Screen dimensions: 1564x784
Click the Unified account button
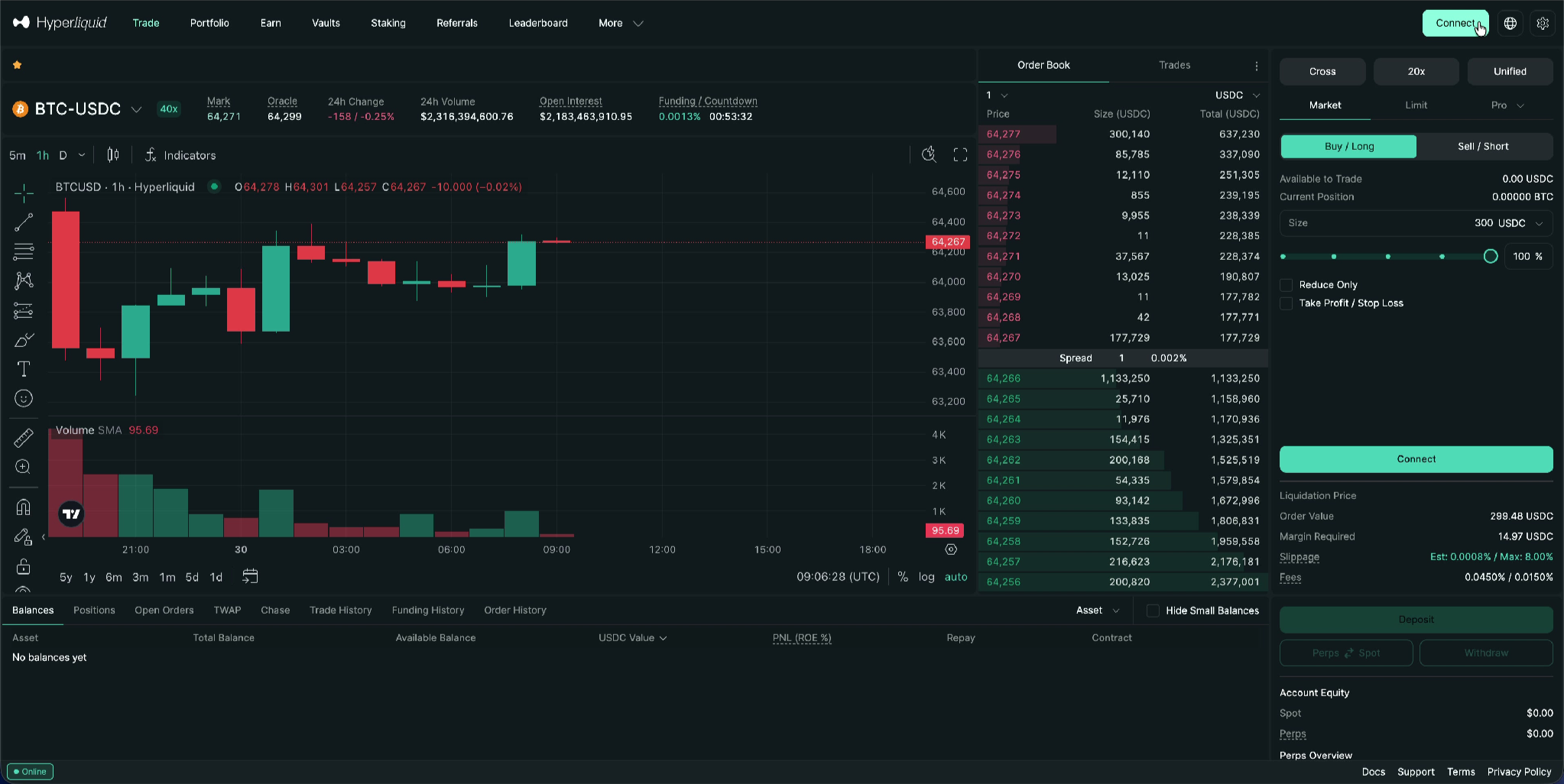1510,72
